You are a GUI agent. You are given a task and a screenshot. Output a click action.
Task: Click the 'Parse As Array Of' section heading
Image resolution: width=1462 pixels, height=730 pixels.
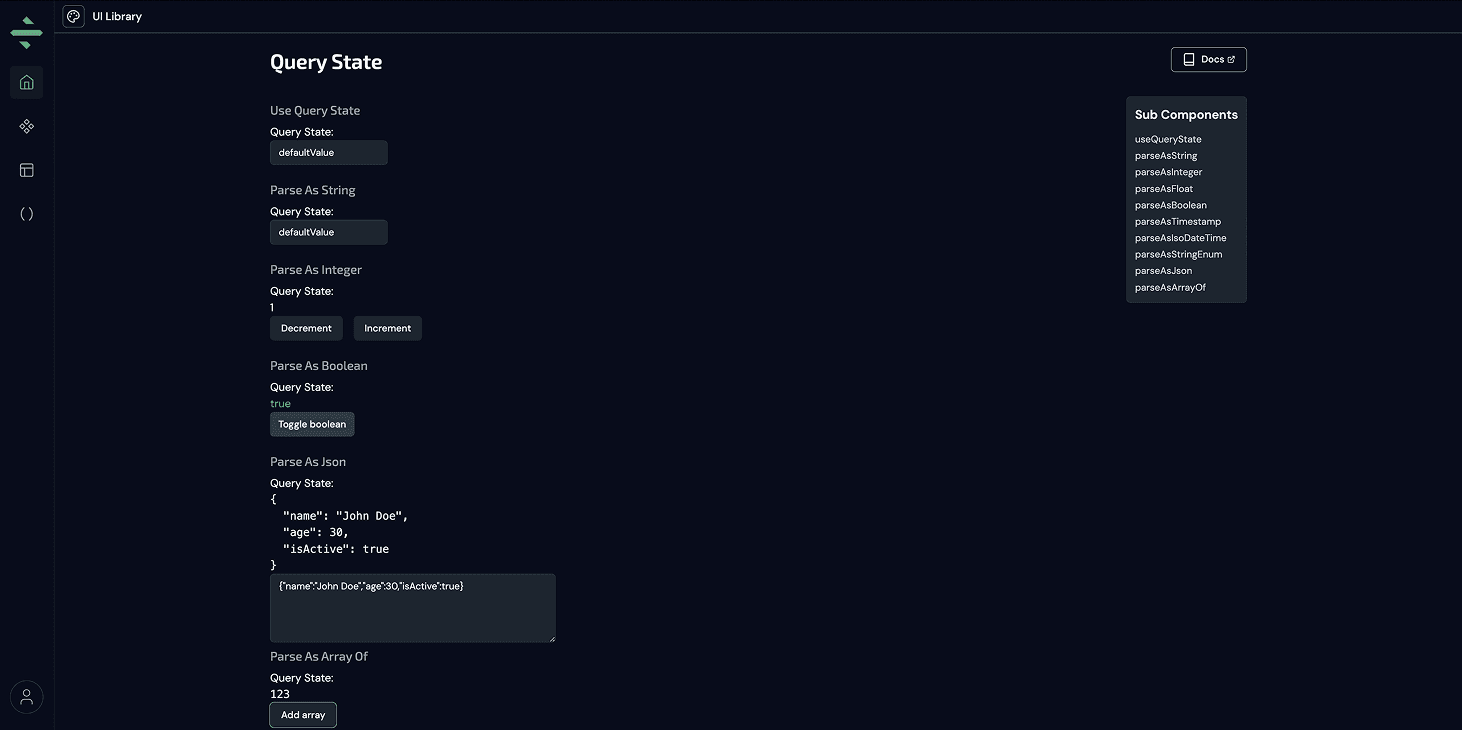coord(319,657)
